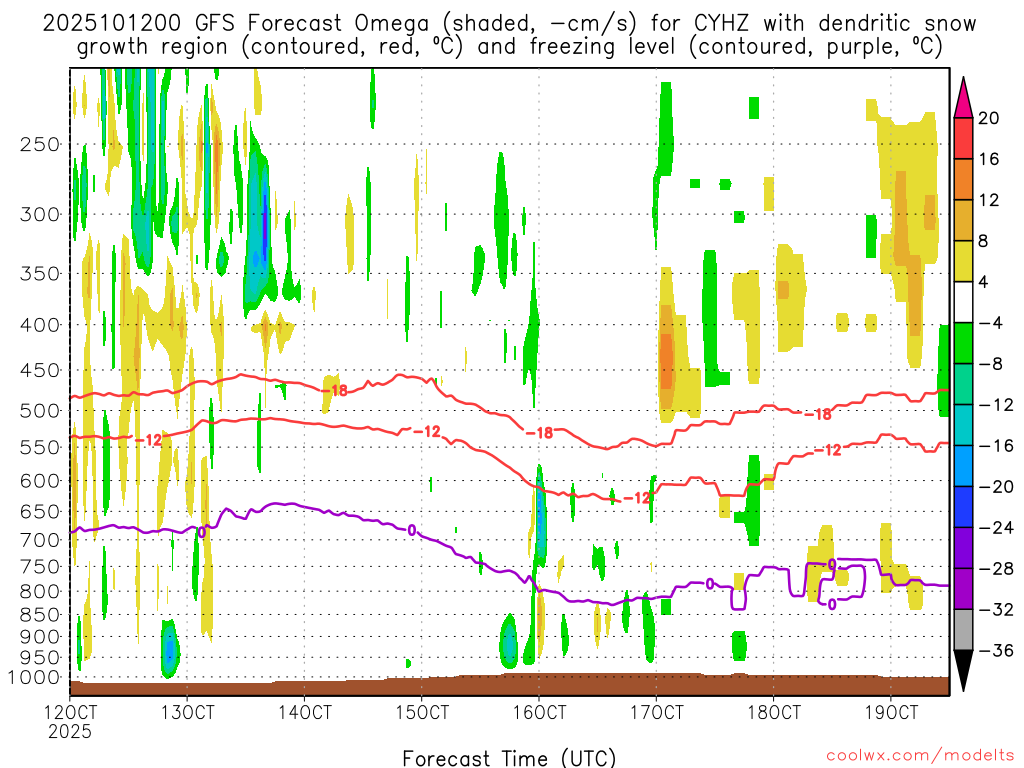The image size is (1024, 768).
Task: Click the 170CT time axis label
Action: [656, 712]
